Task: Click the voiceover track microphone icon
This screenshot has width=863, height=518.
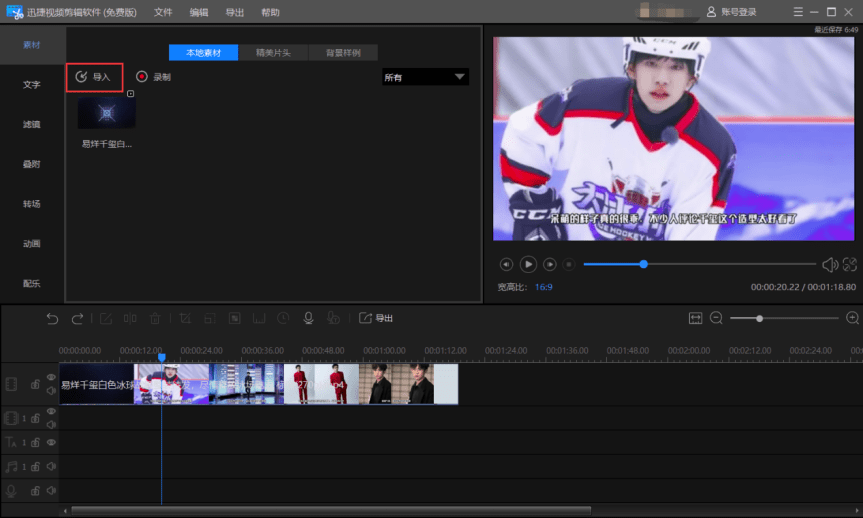Action: 11,490
